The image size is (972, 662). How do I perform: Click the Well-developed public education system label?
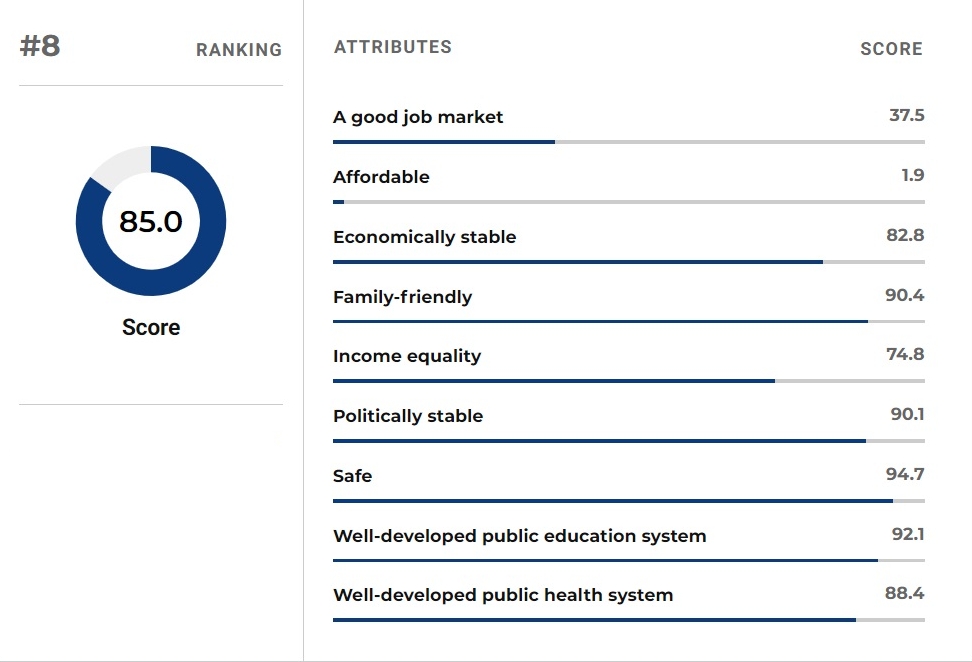519,536
